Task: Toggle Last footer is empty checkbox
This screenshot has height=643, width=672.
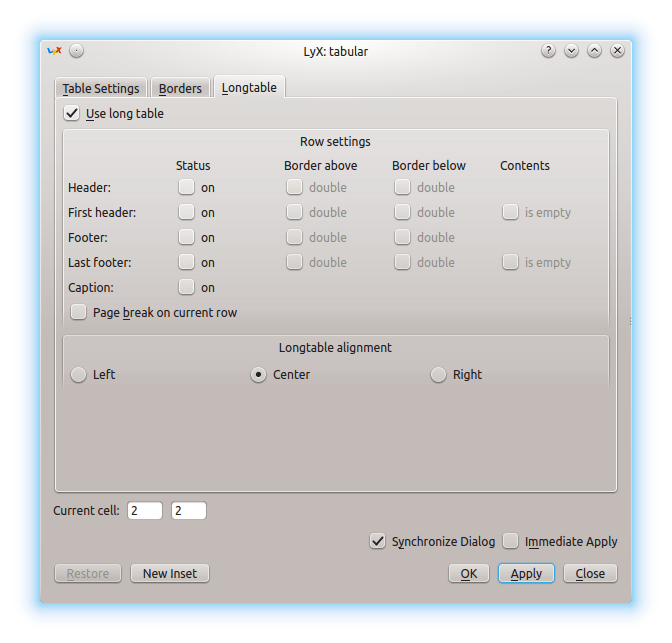Action: 510,262
